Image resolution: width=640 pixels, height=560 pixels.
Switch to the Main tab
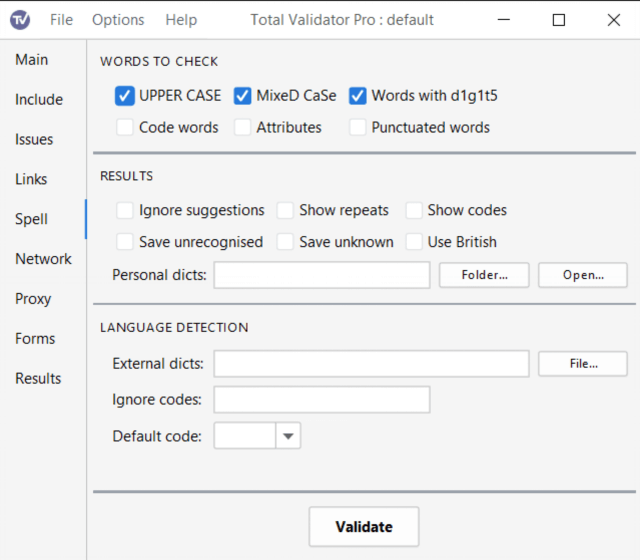[32, 60]
